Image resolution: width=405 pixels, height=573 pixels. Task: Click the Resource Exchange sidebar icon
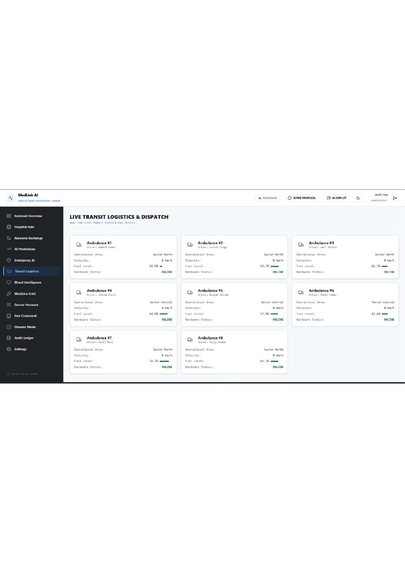pos(9,238)
